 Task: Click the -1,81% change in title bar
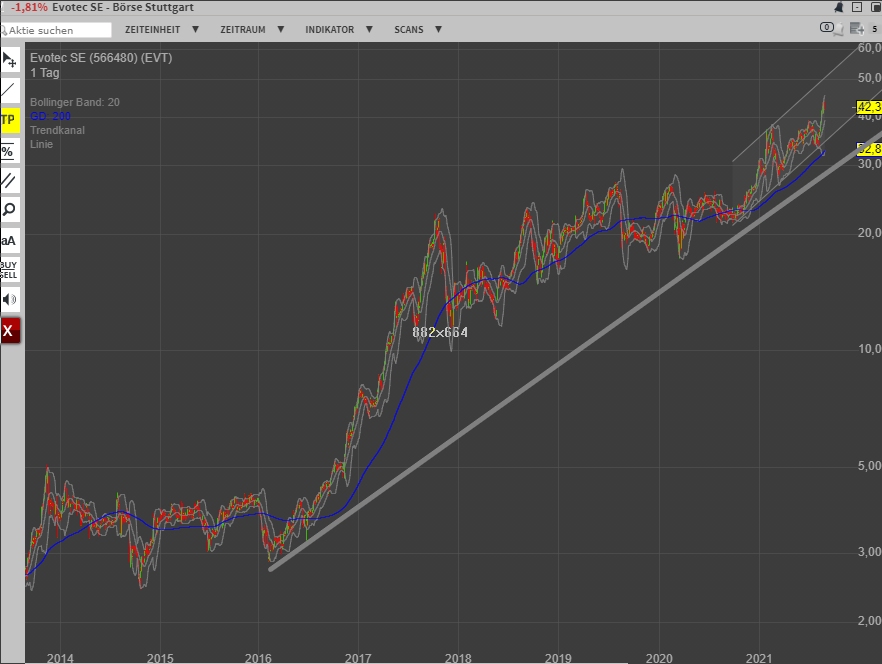coord(29,7)
